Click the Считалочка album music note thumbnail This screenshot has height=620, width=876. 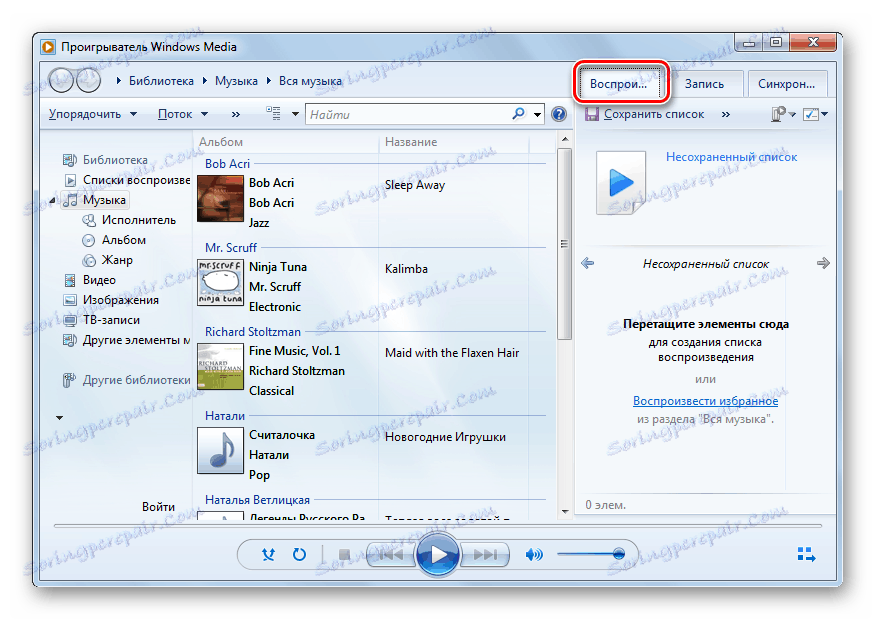click(220, 451)
